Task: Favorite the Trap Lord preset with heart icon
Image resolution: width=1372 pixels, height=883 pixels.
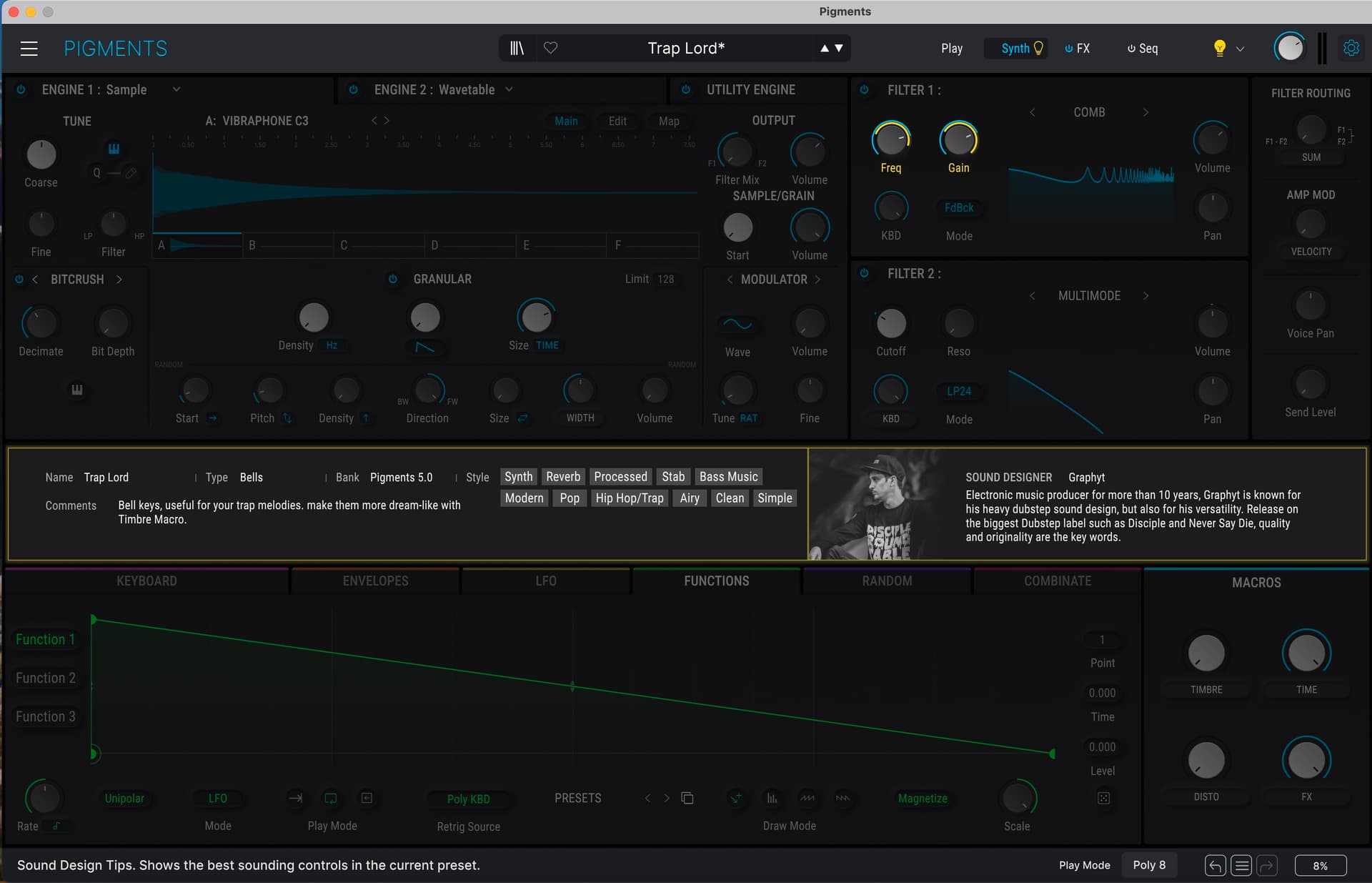Action: 550,48
